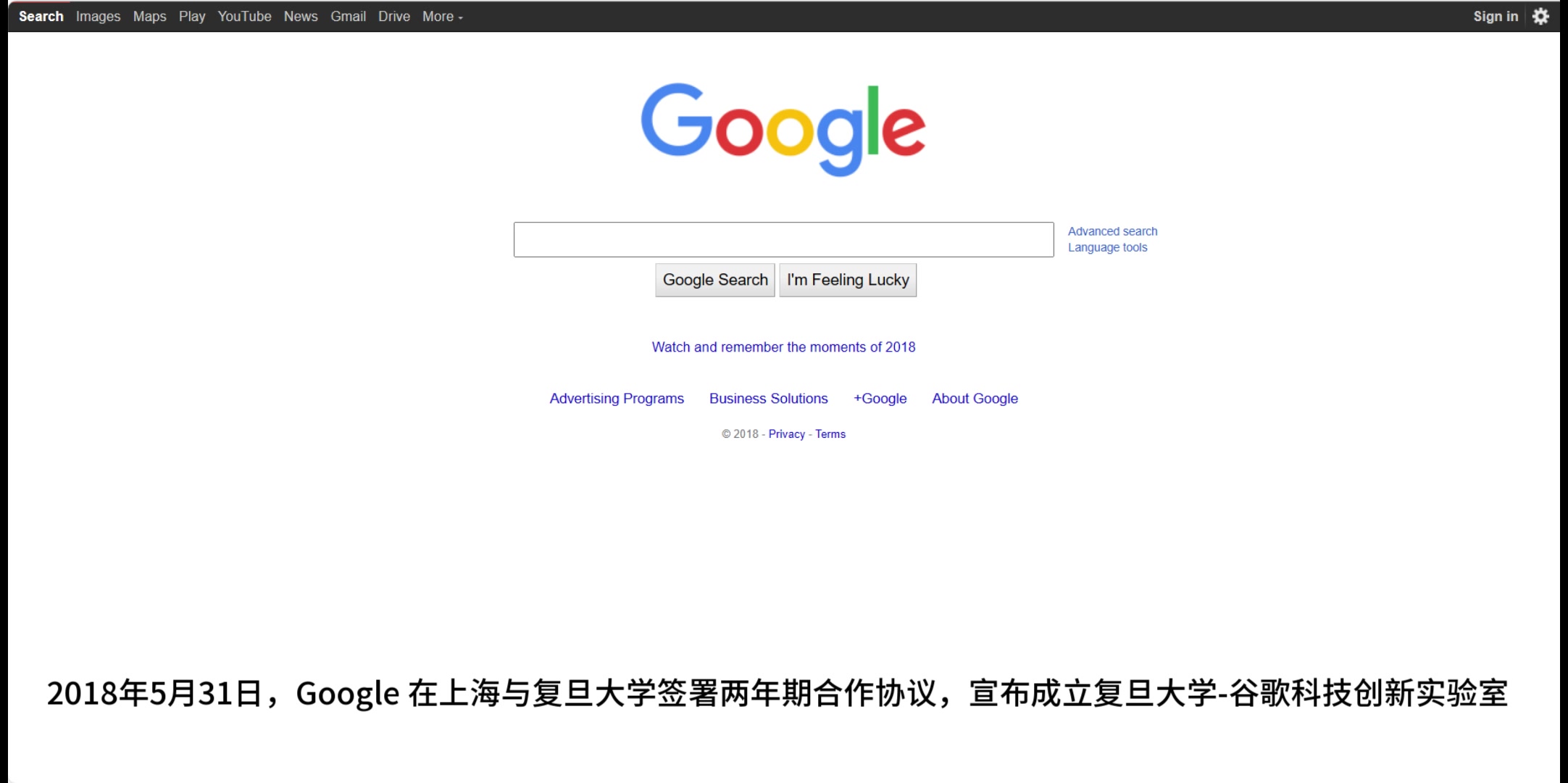Open the Language tools link
The width and height of the screenshot is (1568, 783).
[1107, 247]
